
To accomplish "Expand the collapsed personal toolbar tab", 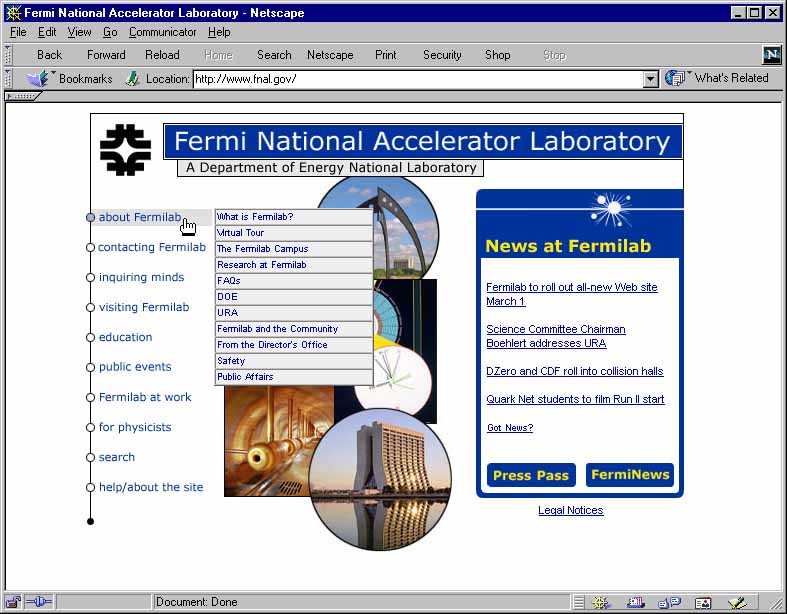I will pyautogui.click(x=22, y=96).
